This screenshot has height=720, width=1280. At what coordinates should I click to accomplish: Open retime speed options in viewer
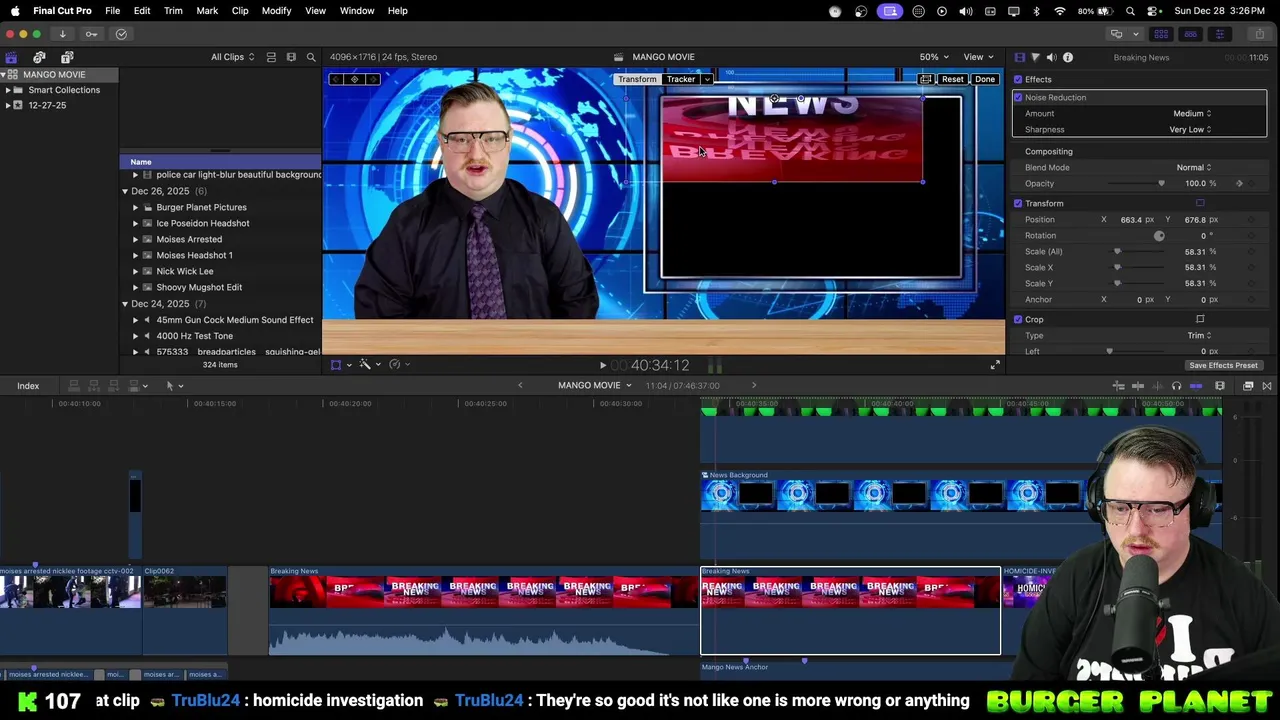(x=397, y=365)
